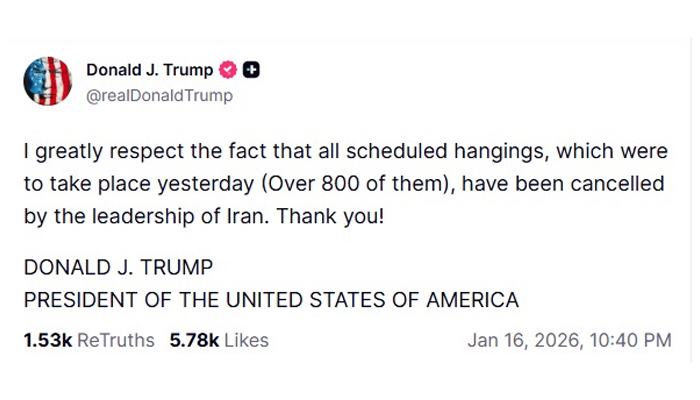Open Donald J. Trump display name

click(x=150, y=70)
